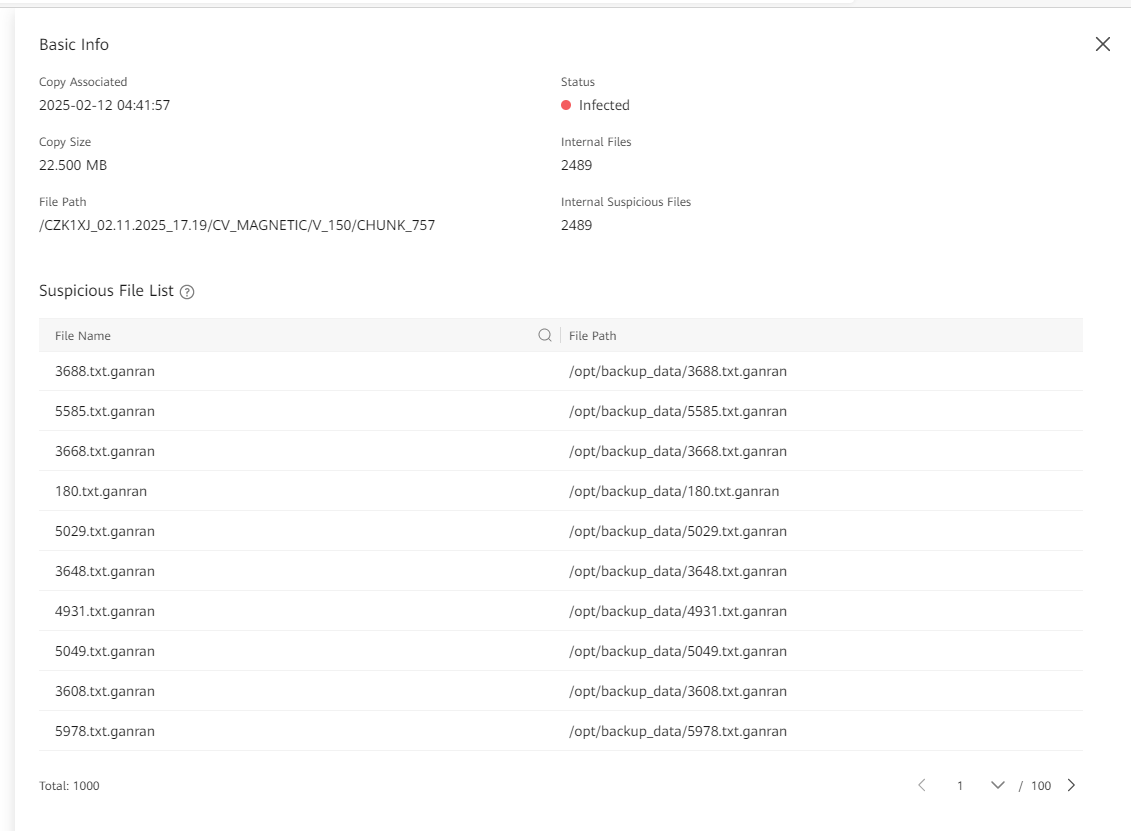Go to the previous page arrow

[922, 785]
